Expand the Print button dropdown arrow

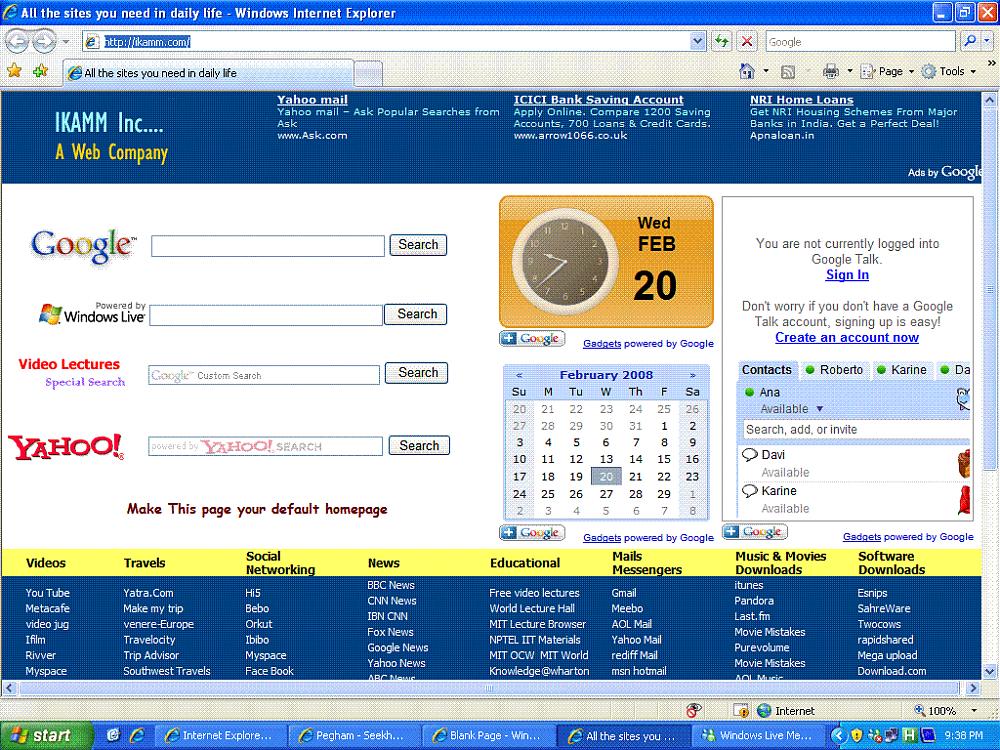[x=849, y=71]
